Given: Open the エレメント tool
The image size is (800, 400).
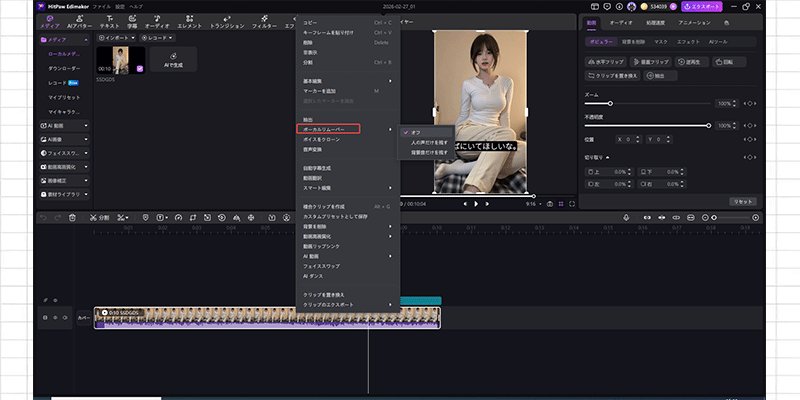Looking at the screenshot, I should [x=189, y=21].
